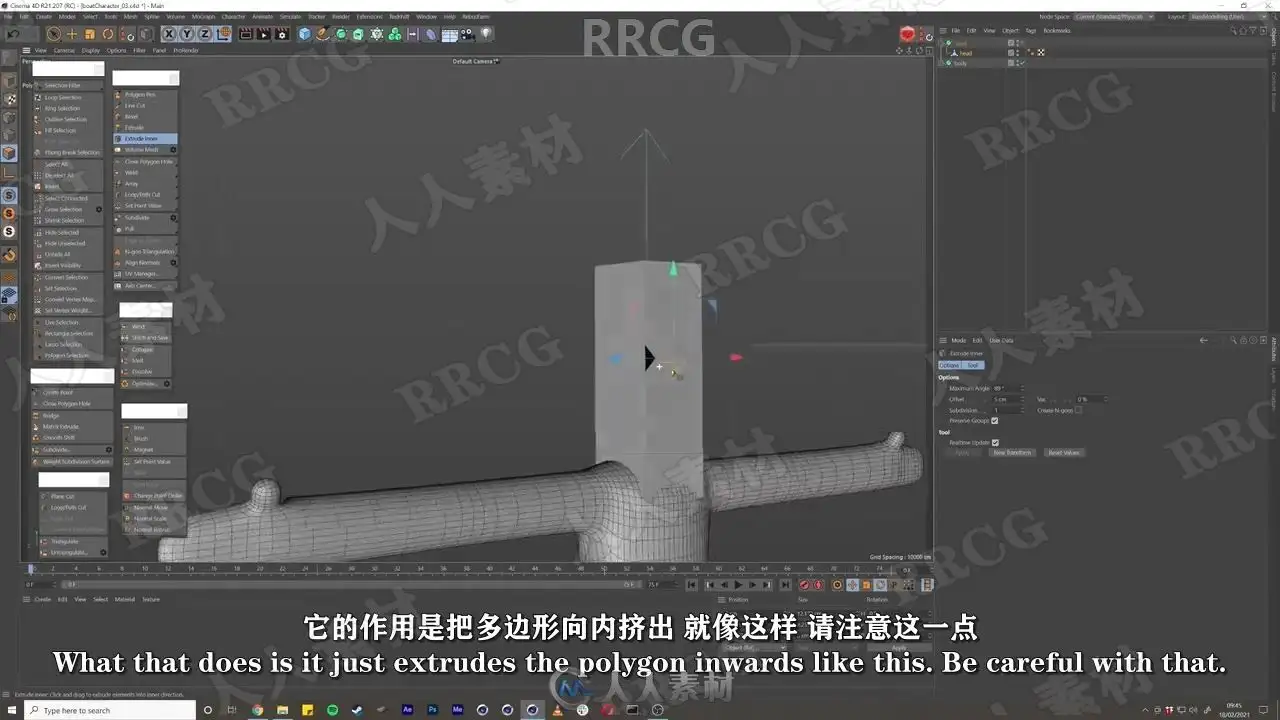Viewport: 1280px width, 720px height.
Task: Click the Subdivision value field
Action: (1007, 410)
